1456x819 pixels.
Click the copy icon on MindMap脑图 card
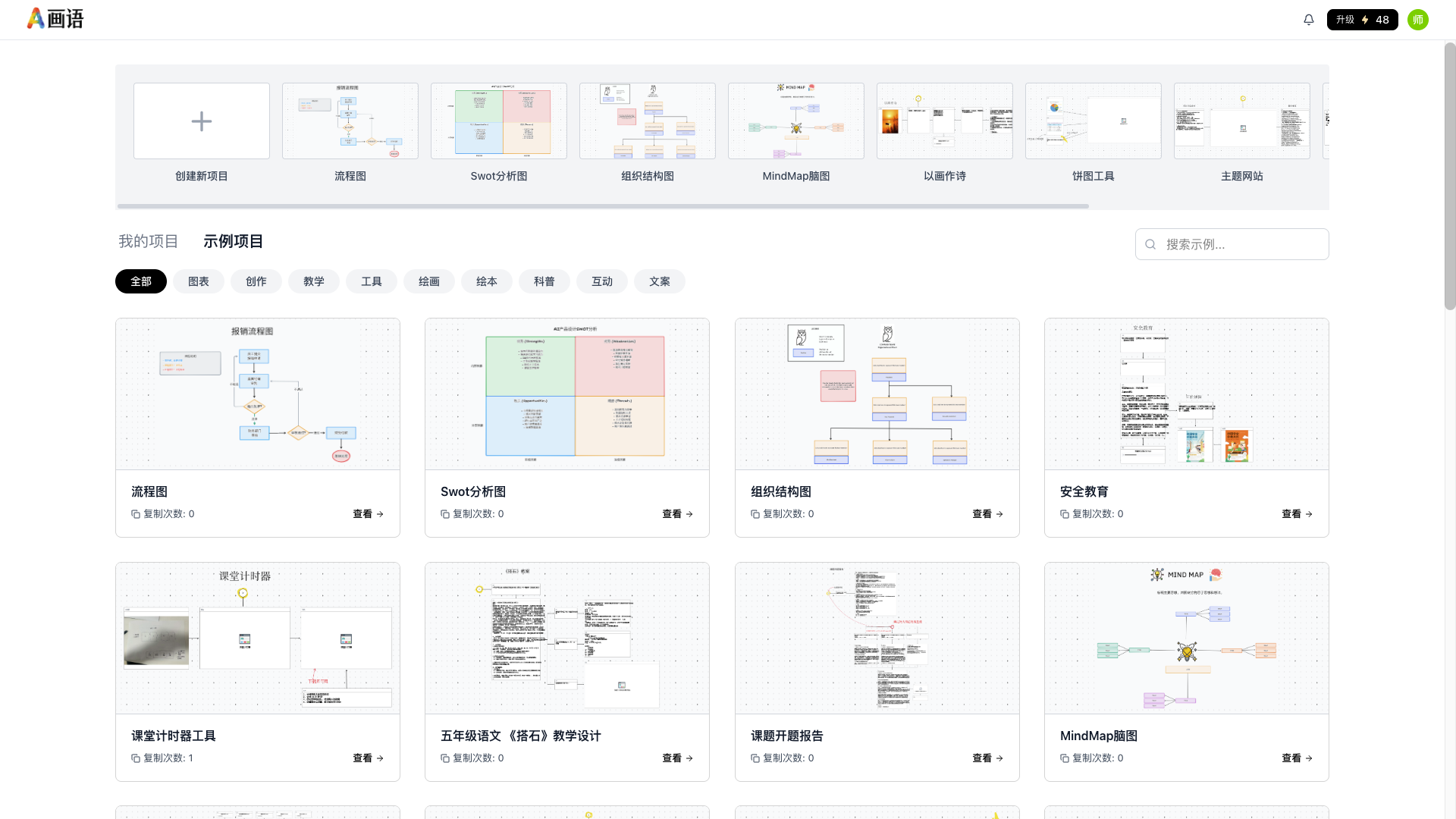1065,758
